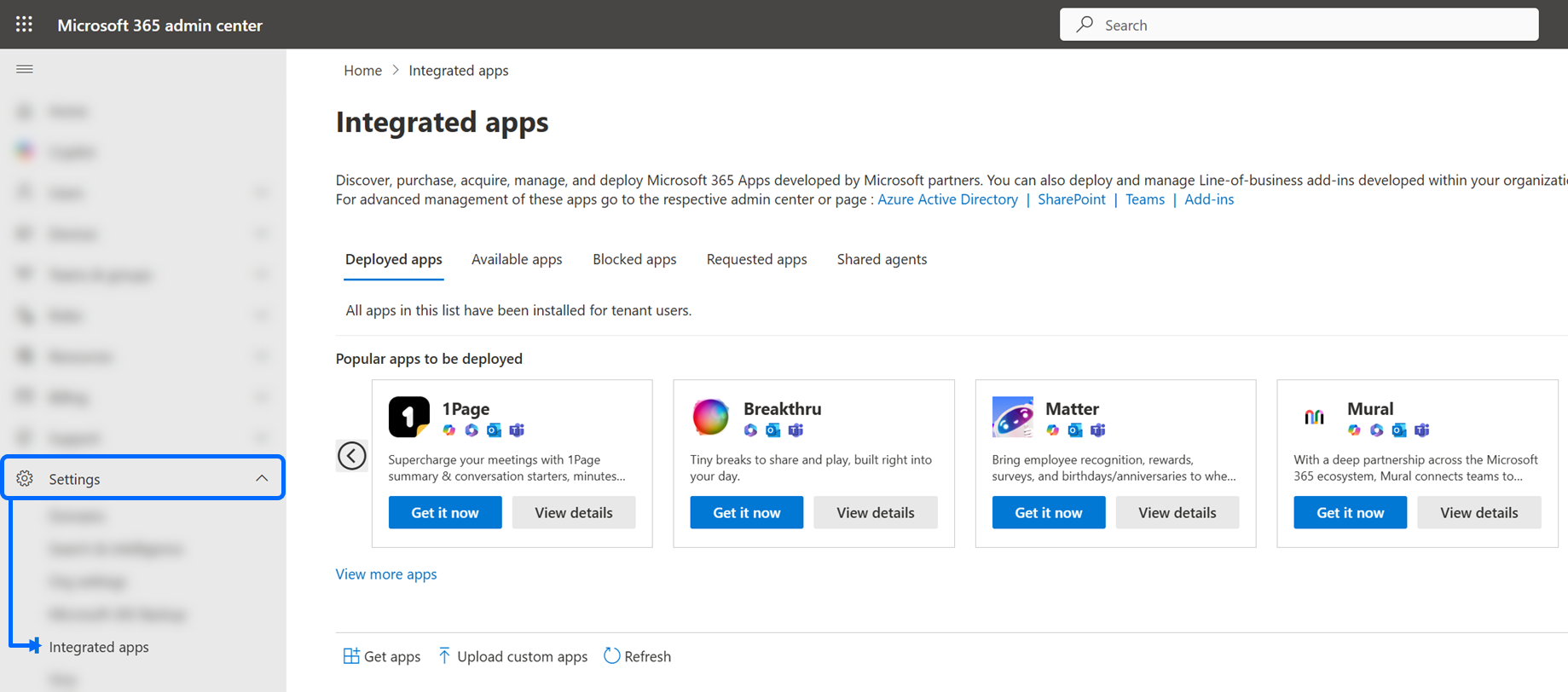The height and width of the screenshot is (692, 1568).
Task: Click the Mural app name
Action: [x=1370, y=408]
